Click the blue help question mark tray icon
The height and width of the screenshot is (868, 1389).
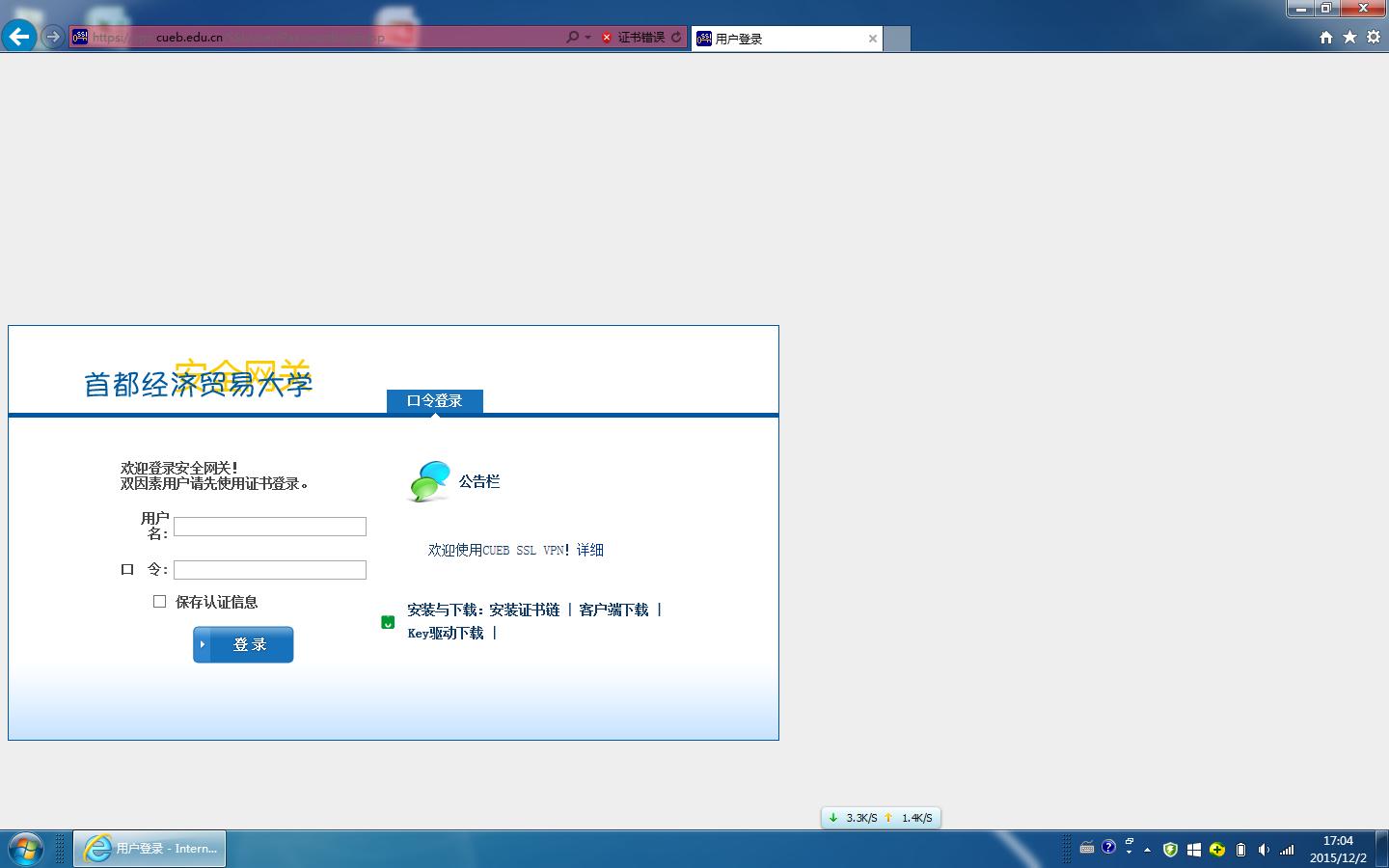tap(1108, 847)
